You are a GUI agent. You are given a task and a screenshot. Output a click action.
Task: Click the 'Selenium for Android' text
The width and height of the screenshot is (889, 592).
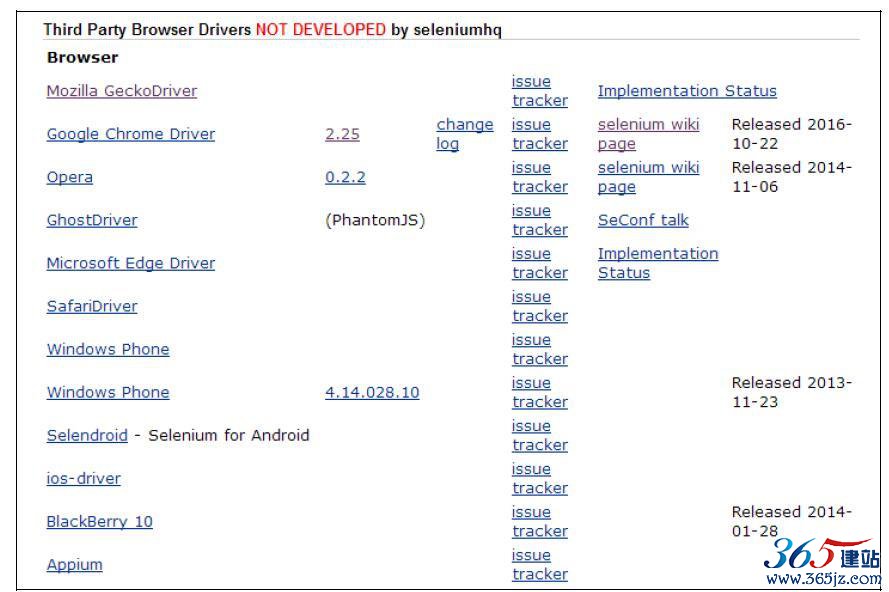[229, 435]
